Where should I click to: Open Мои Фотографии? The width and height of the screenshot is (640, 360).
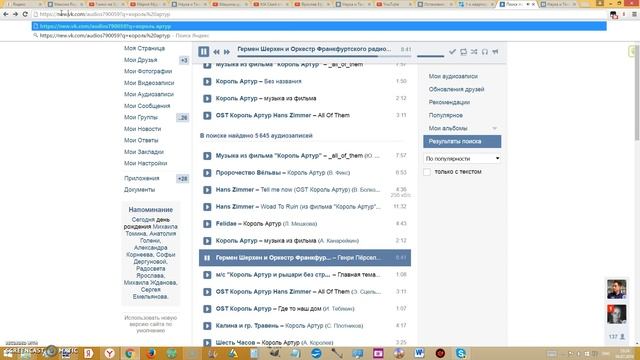point(148,71)
